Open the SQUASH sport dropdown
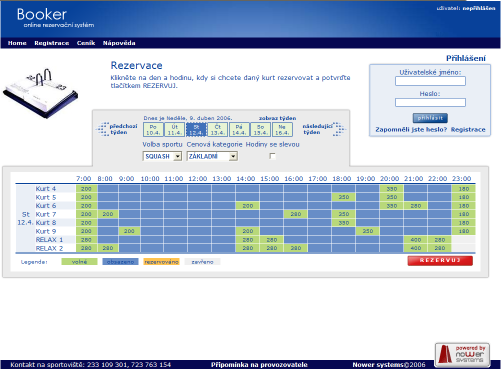The height and width of the screenshot is (369, 501). (162, 156)
